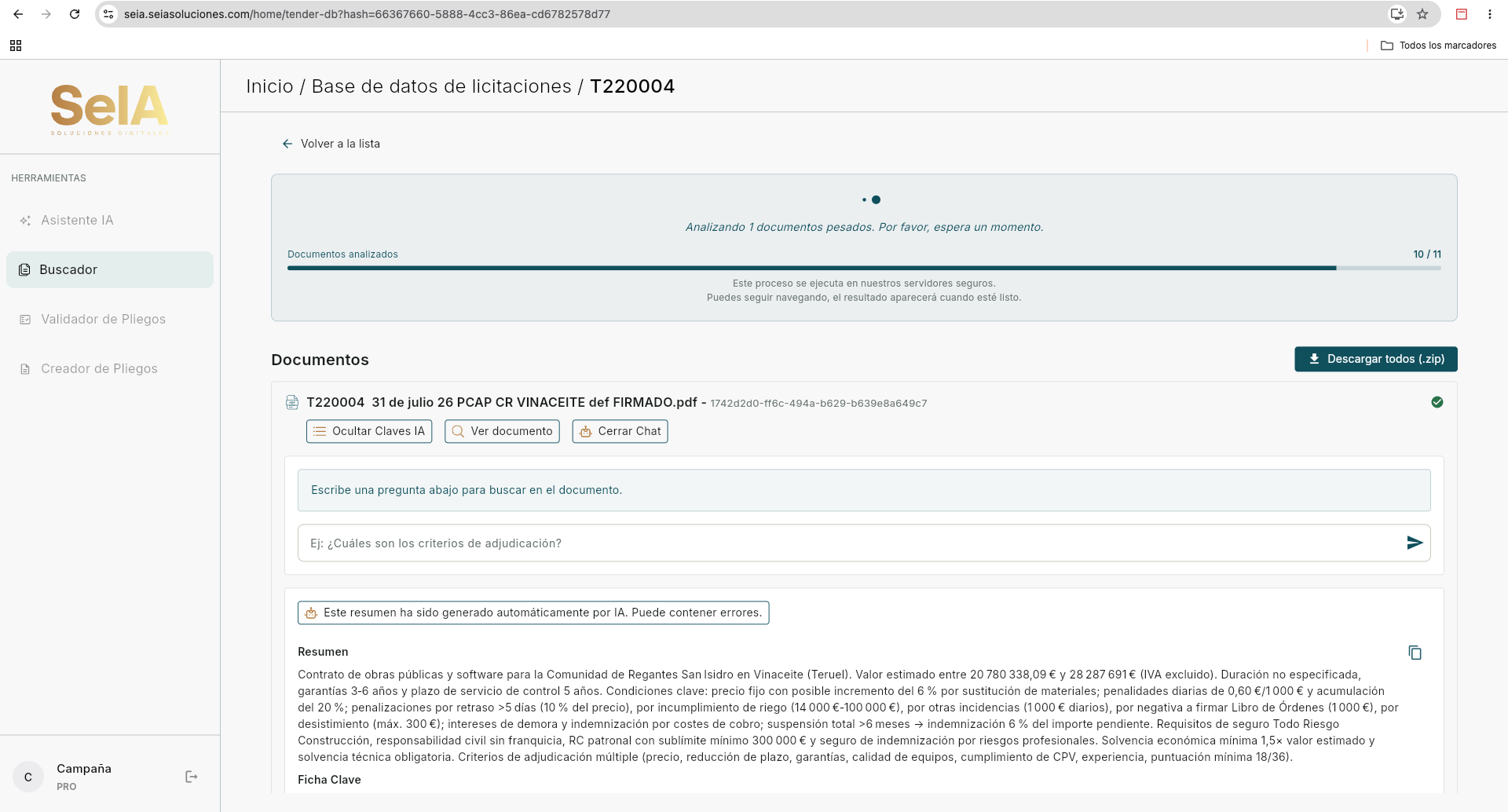Click Descargar todos (.zip) button

pos(1376,359)
